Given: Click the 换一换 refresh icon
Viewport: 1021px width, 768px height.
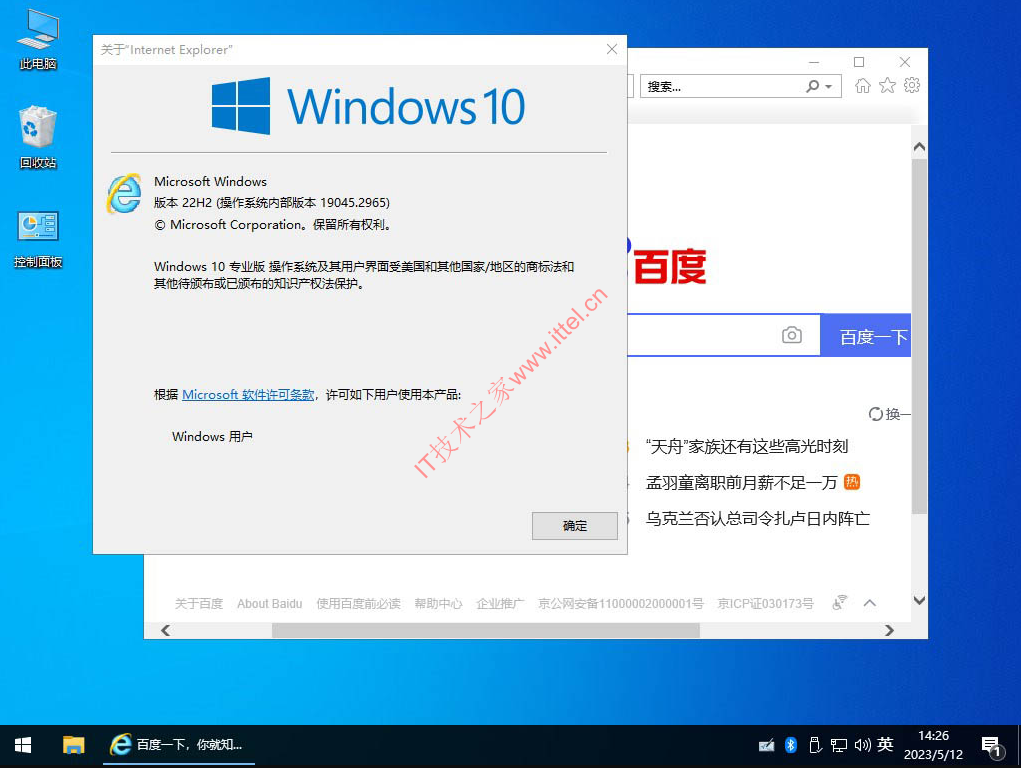Looking at the screenshot, I should click(x=876, y=414).
